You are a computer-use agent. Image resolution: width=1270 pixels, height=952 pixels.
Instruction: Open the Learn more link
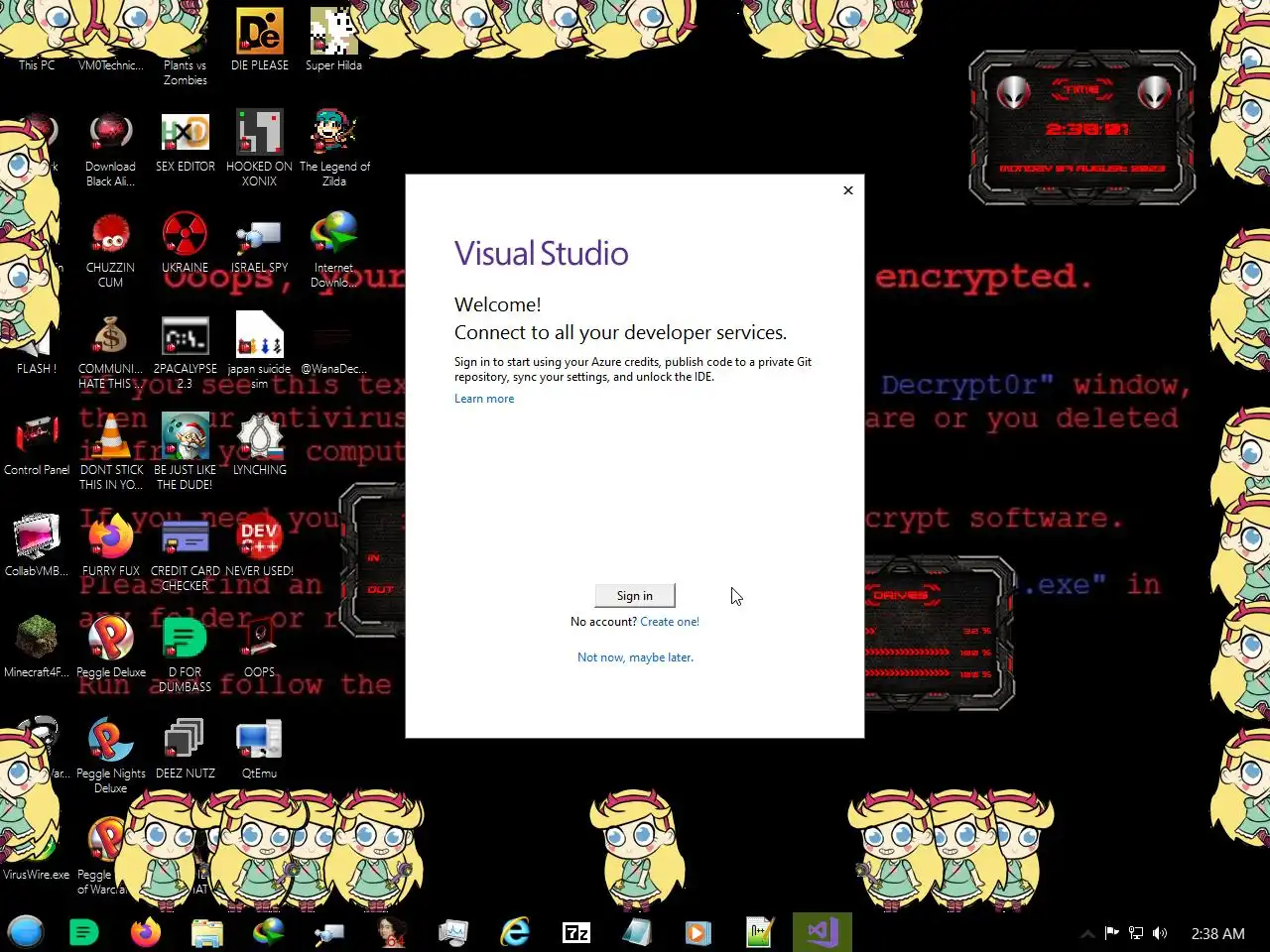tap(484, 399)
